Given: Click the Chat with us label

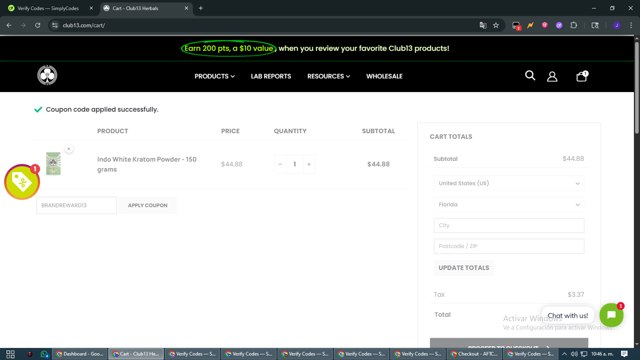Looking at the screenshot, I should click(x=567, y=316).
